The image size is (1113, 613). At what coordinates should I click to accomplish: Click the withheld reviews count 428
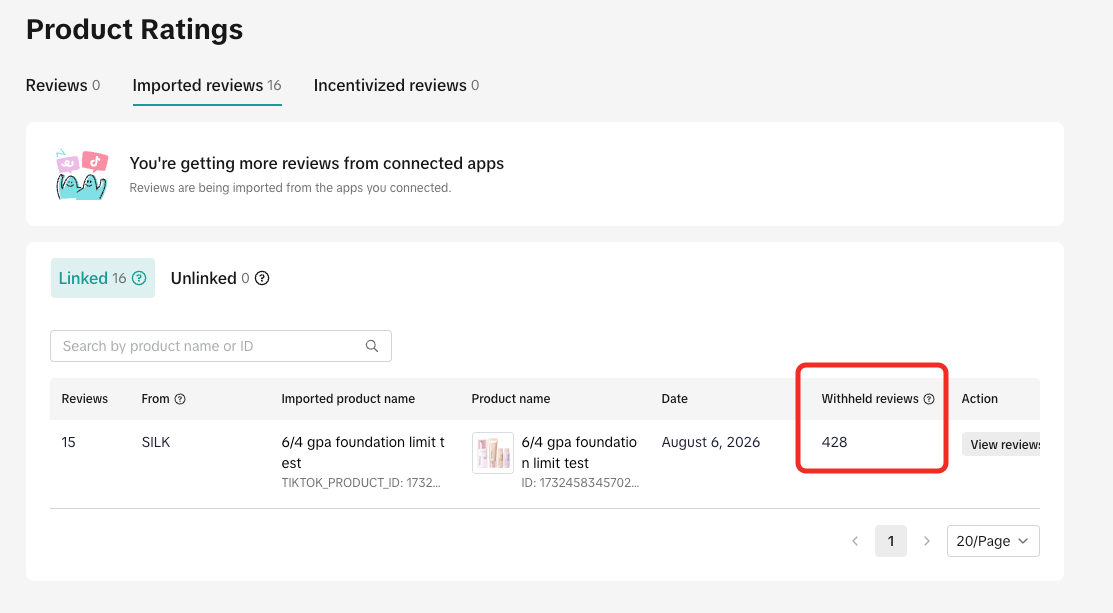click(x=835, y=442)
